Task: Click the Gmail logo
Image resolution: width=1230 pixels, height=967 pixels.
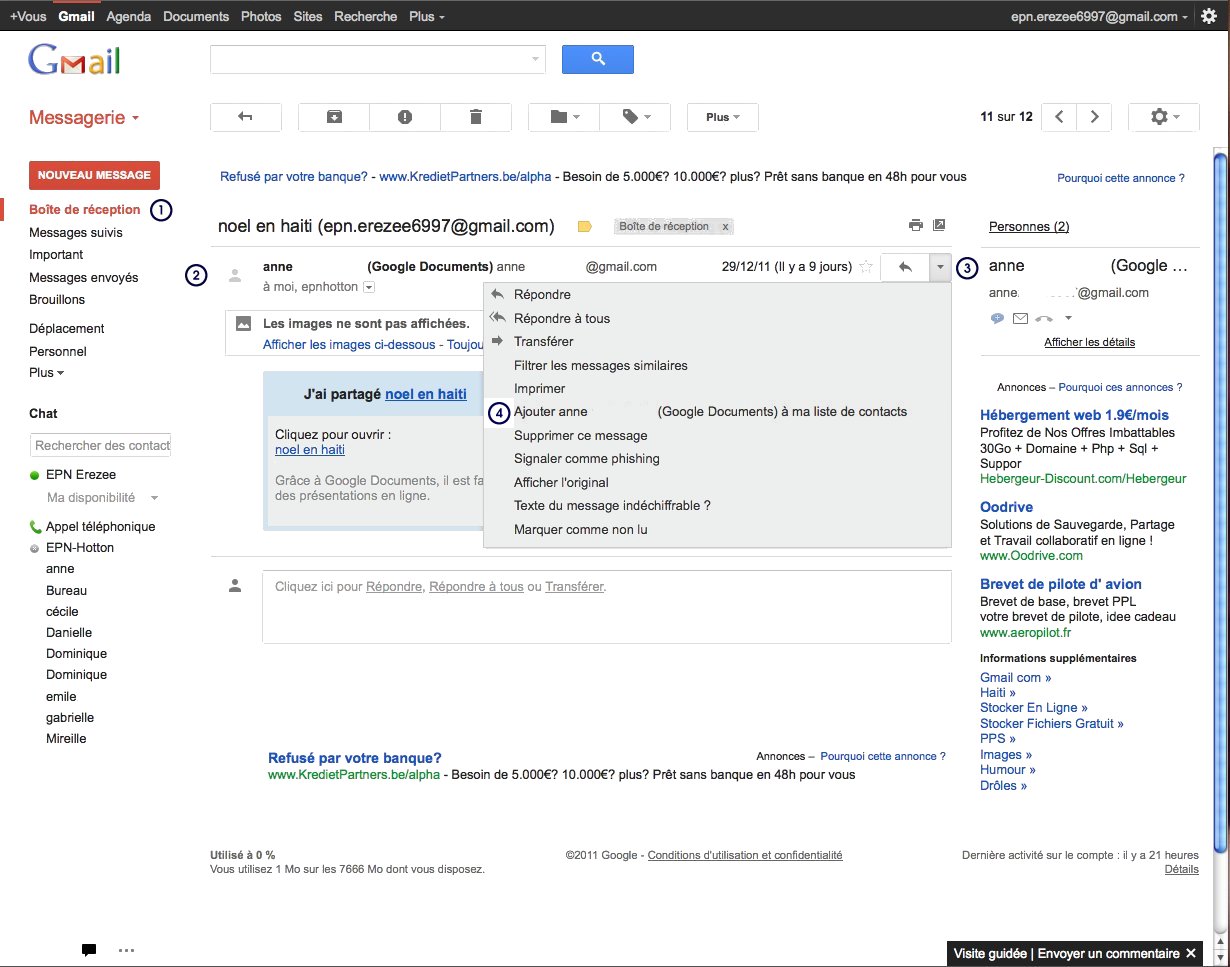Action: coord(75,60)
